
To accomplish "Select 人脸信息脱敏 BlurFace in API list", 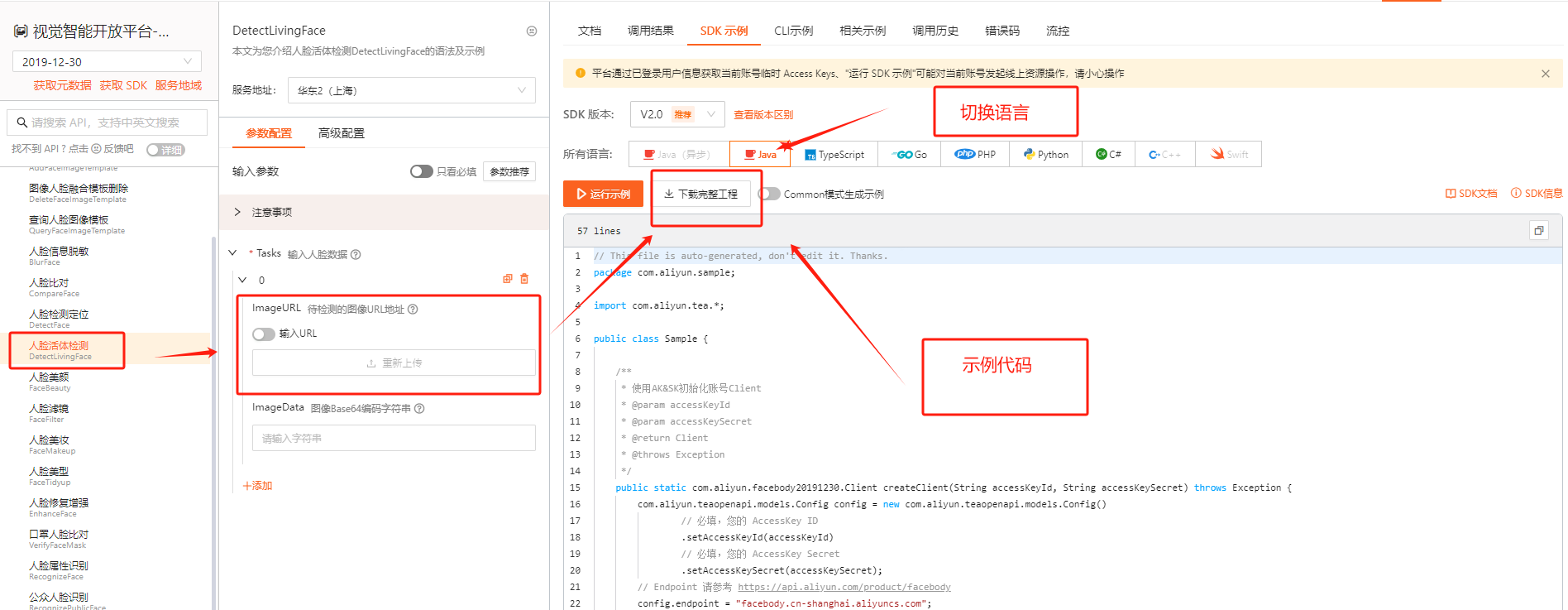I will tap(59, 256).
